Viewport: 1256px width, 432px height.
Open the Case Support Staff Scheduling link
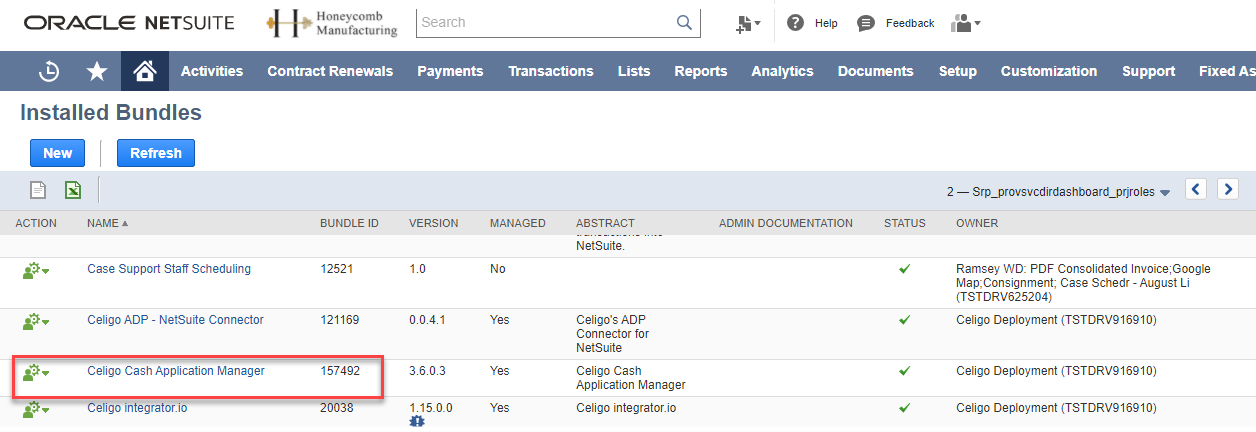click(169, 269)
